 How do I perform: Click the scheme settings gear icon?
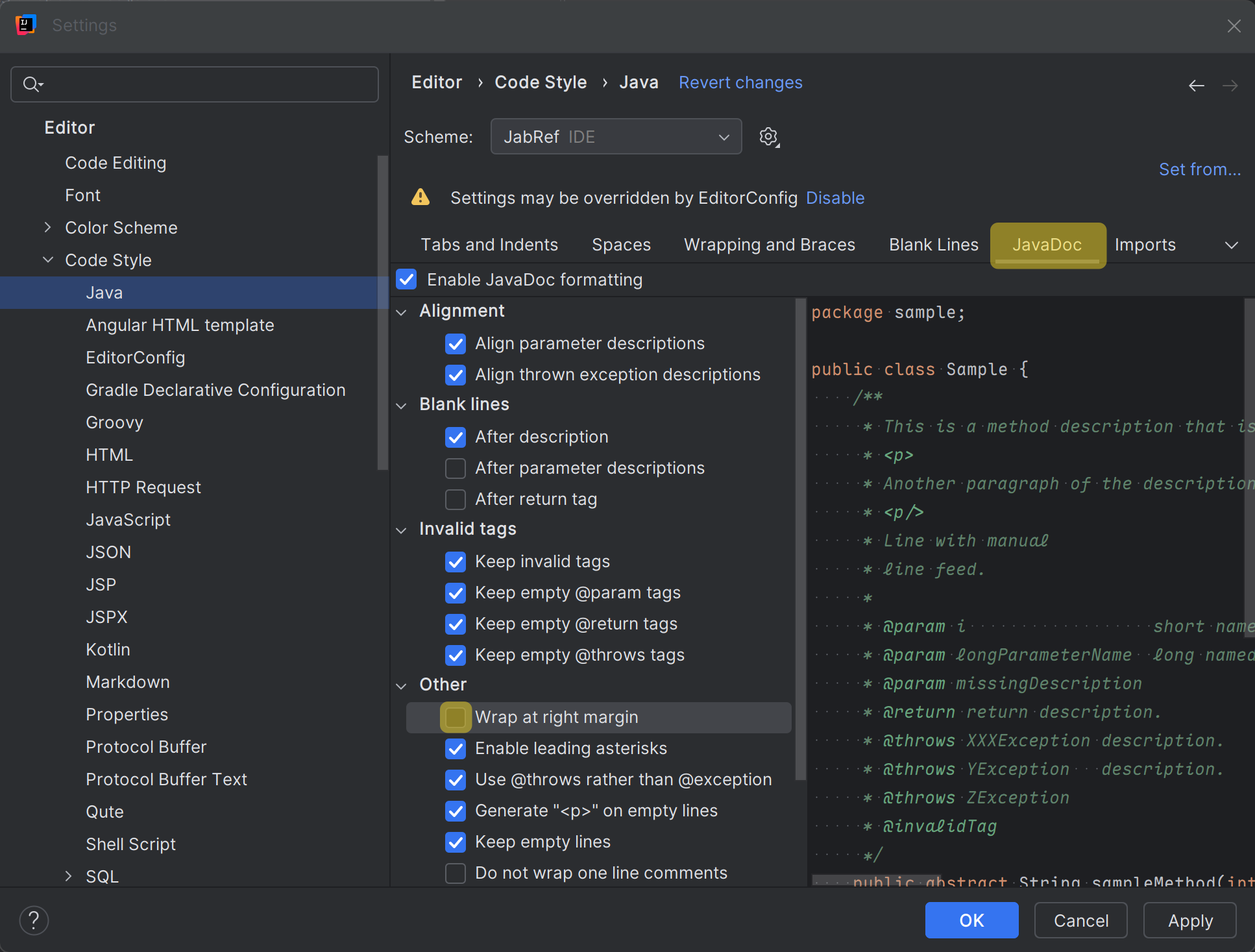[x=769, y=137]
